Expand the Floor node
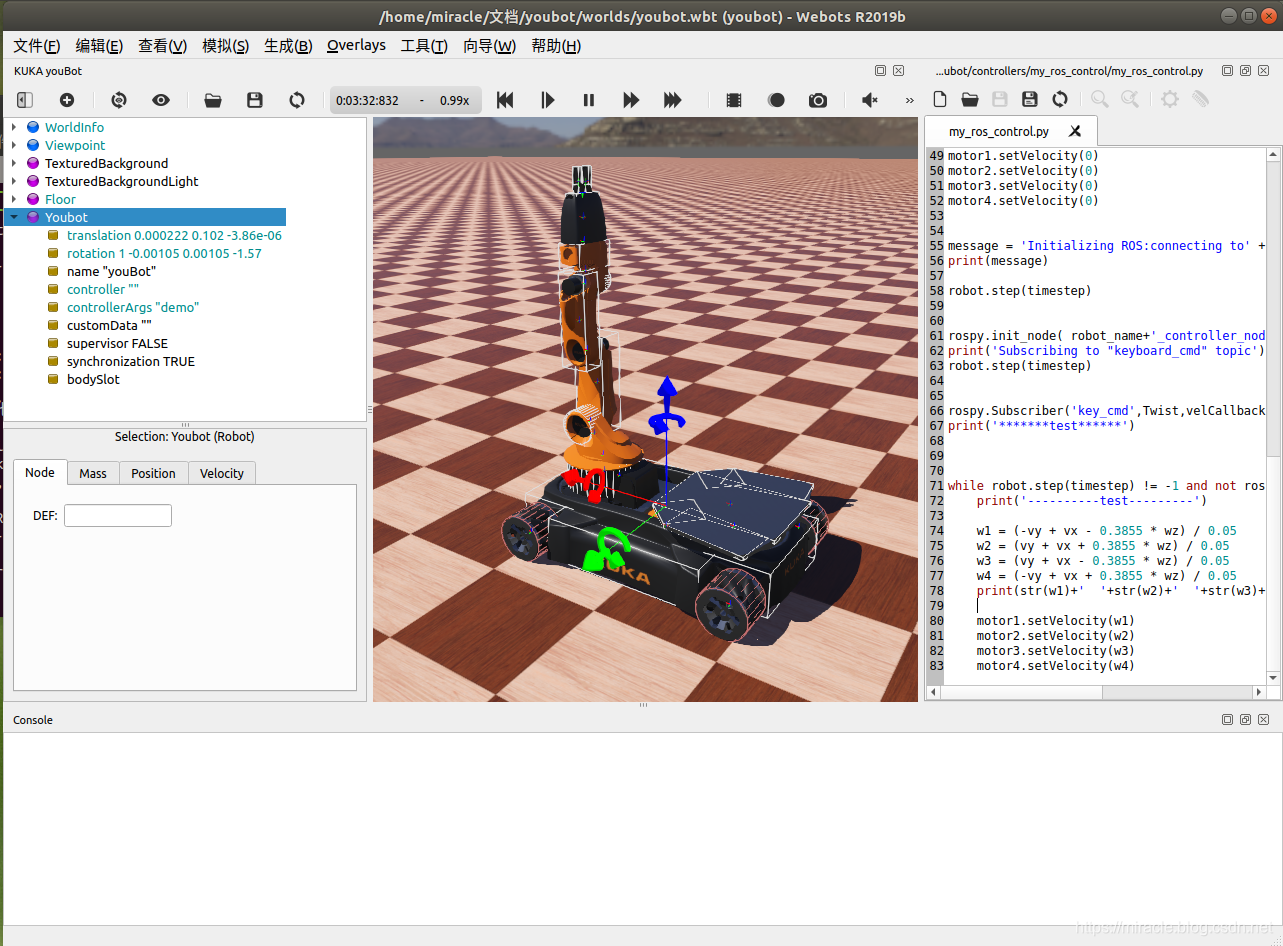The height and width of the screenshot is (946, 1283). coord(14,199)
